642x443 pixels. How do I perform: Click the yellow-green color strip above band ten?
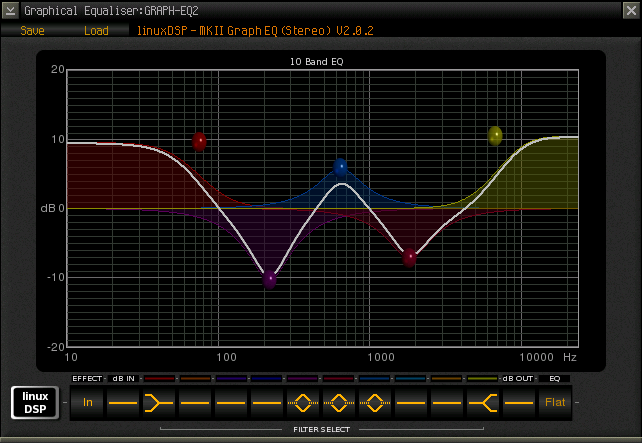tap(483, 379)
